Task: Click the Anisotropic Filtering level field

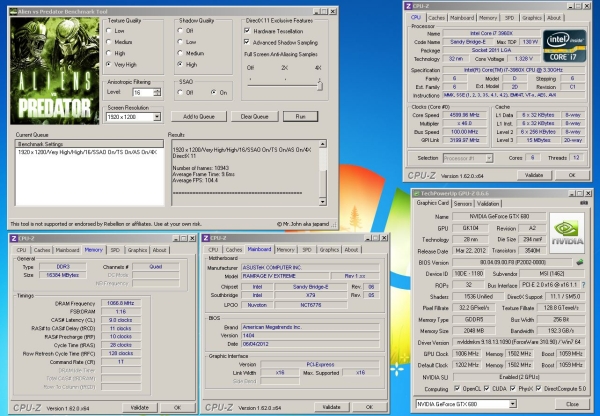Action: pyautogui.click(x=143, y=92)
